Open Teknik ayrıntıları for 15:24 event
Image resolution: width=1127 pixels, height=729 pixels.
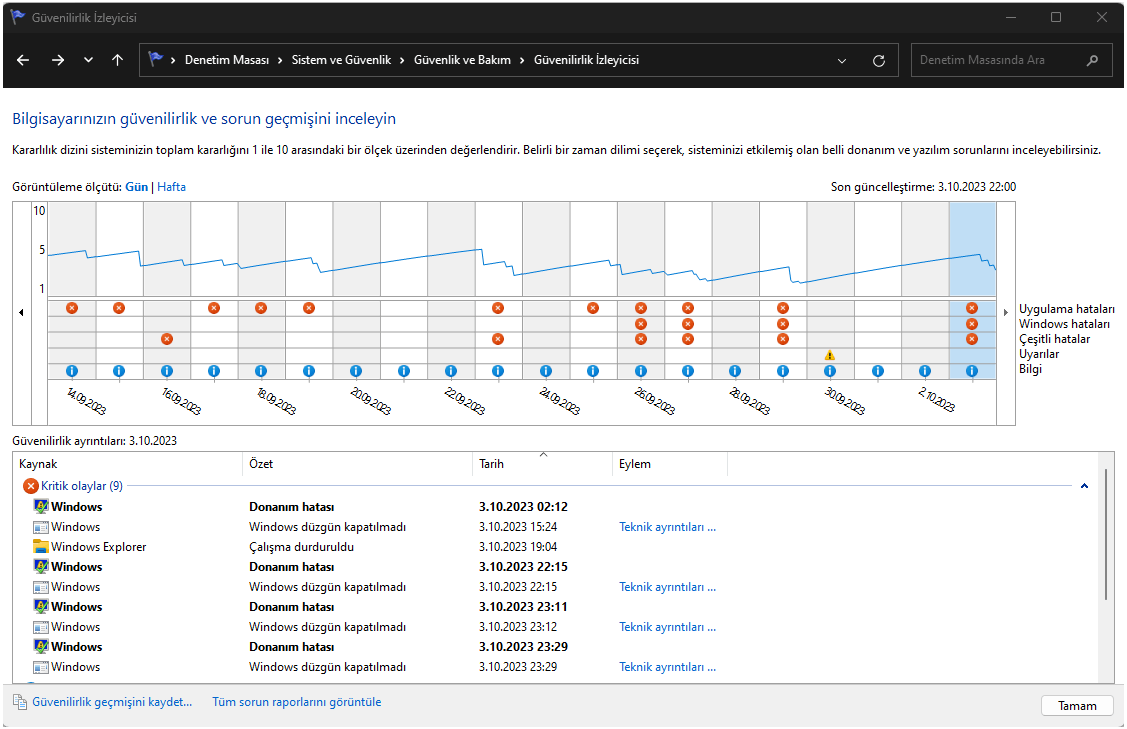[x=667, y=527]
